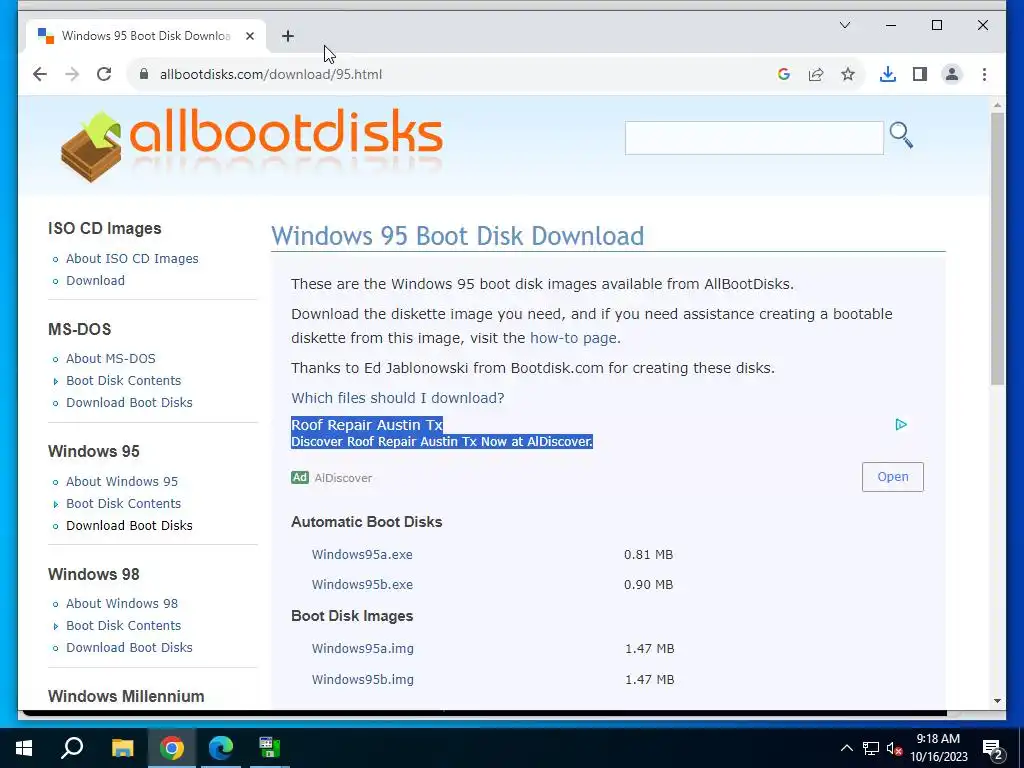Open network icon in system tray
The height and width of the screenshot is (768, 1024).
coord(871,748)
